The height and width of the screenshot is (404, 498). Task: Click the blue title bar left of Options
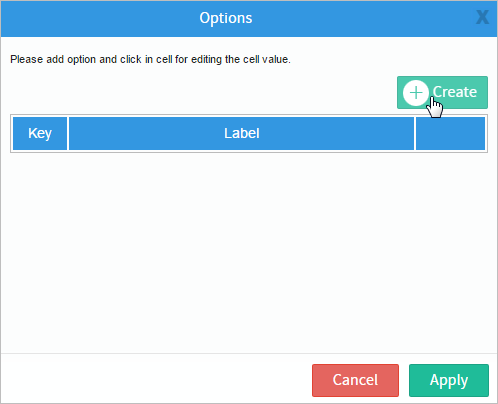pyautogui.click(x=100, y=18)
